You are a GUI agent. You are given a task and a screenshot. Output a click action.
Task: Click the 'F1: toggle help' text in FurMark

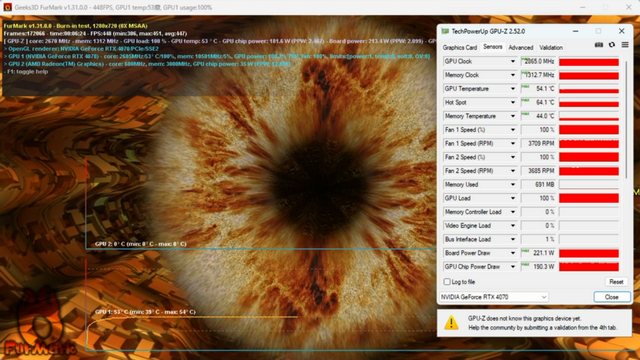tap(27, 71)
